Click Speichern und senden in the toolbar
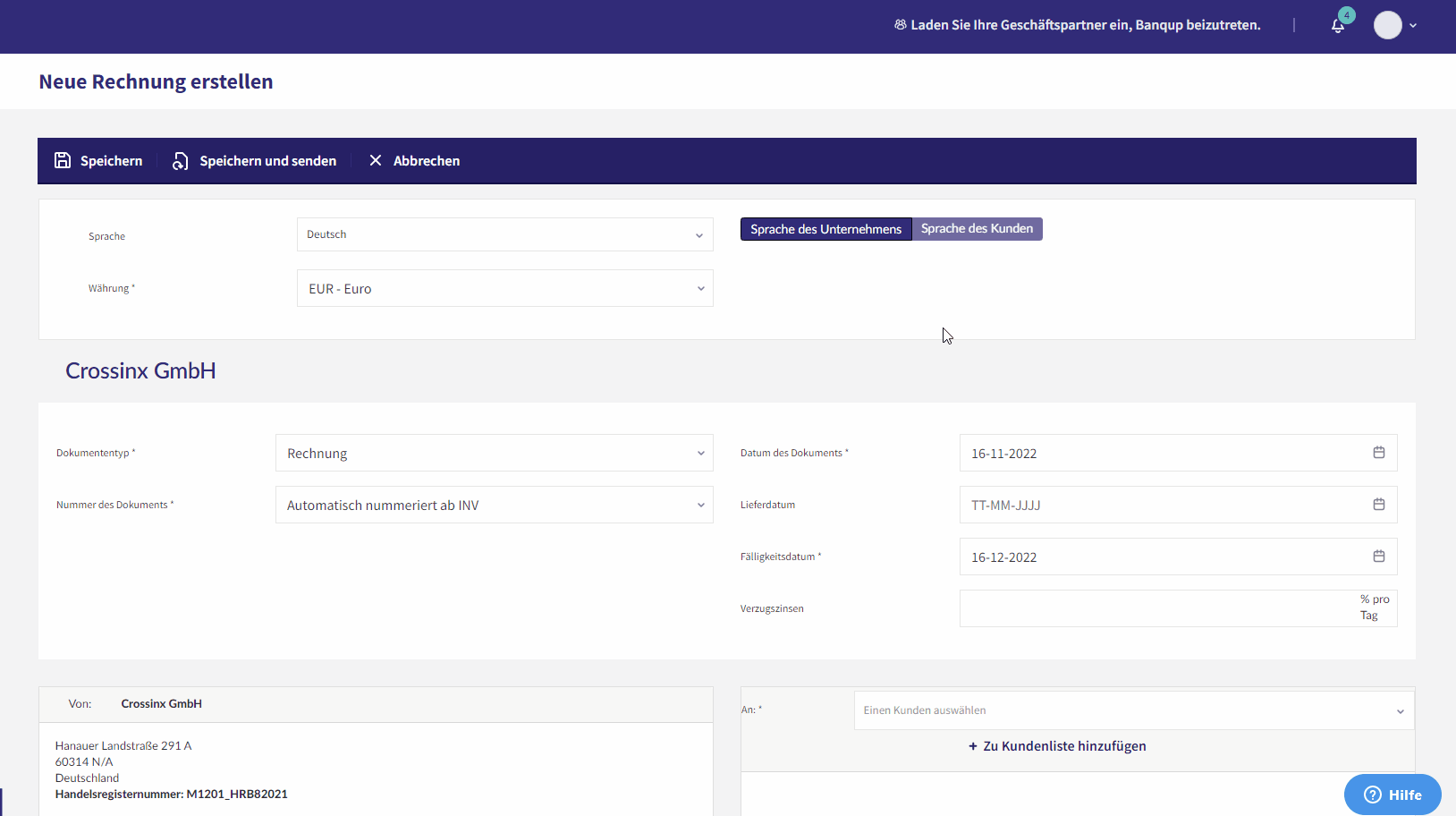Viewport: 1456px width, 816px height. tap(255, 161)
